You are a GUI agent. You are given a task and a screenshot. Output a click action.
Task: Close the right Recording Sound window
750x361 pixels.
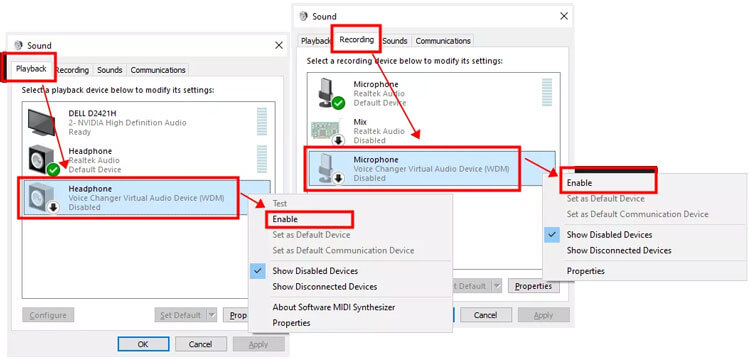point(564,16)
